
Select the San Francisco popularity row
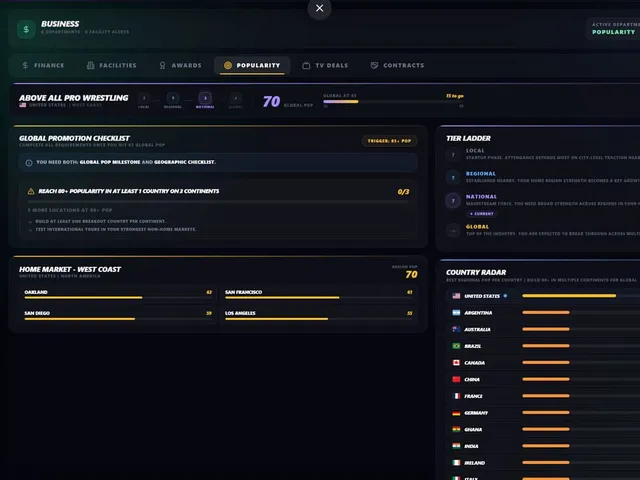319,294
